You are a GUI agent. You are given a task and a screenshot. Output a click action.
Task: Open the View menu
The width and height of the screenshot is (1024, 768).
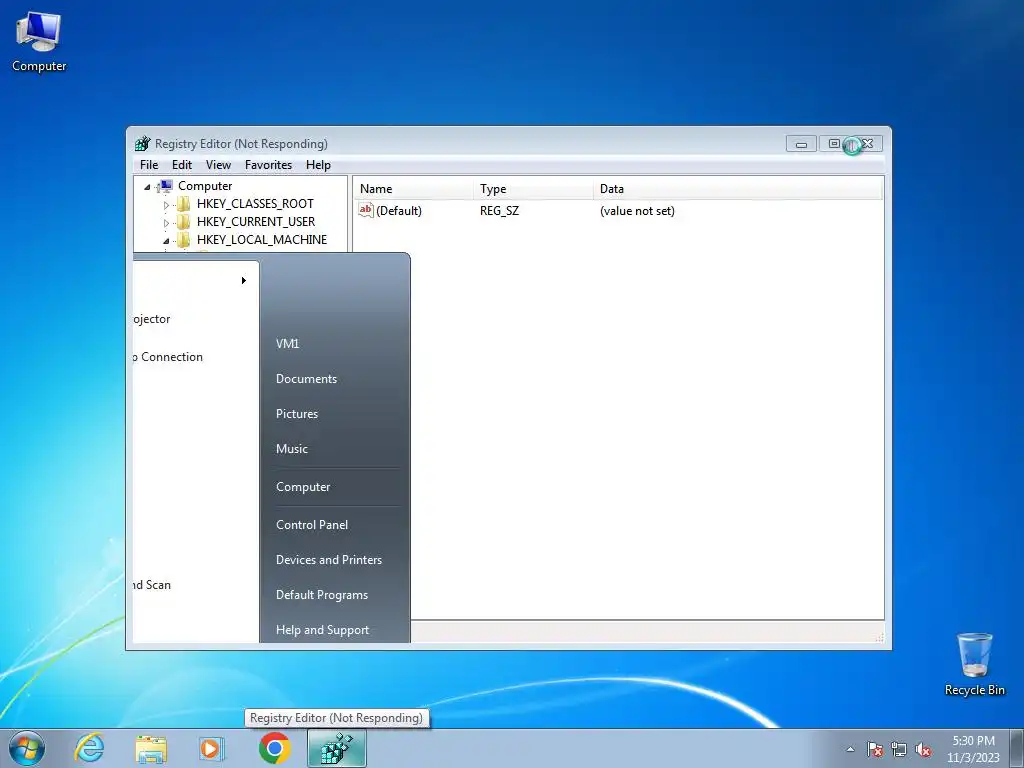(x=218, y=165)
